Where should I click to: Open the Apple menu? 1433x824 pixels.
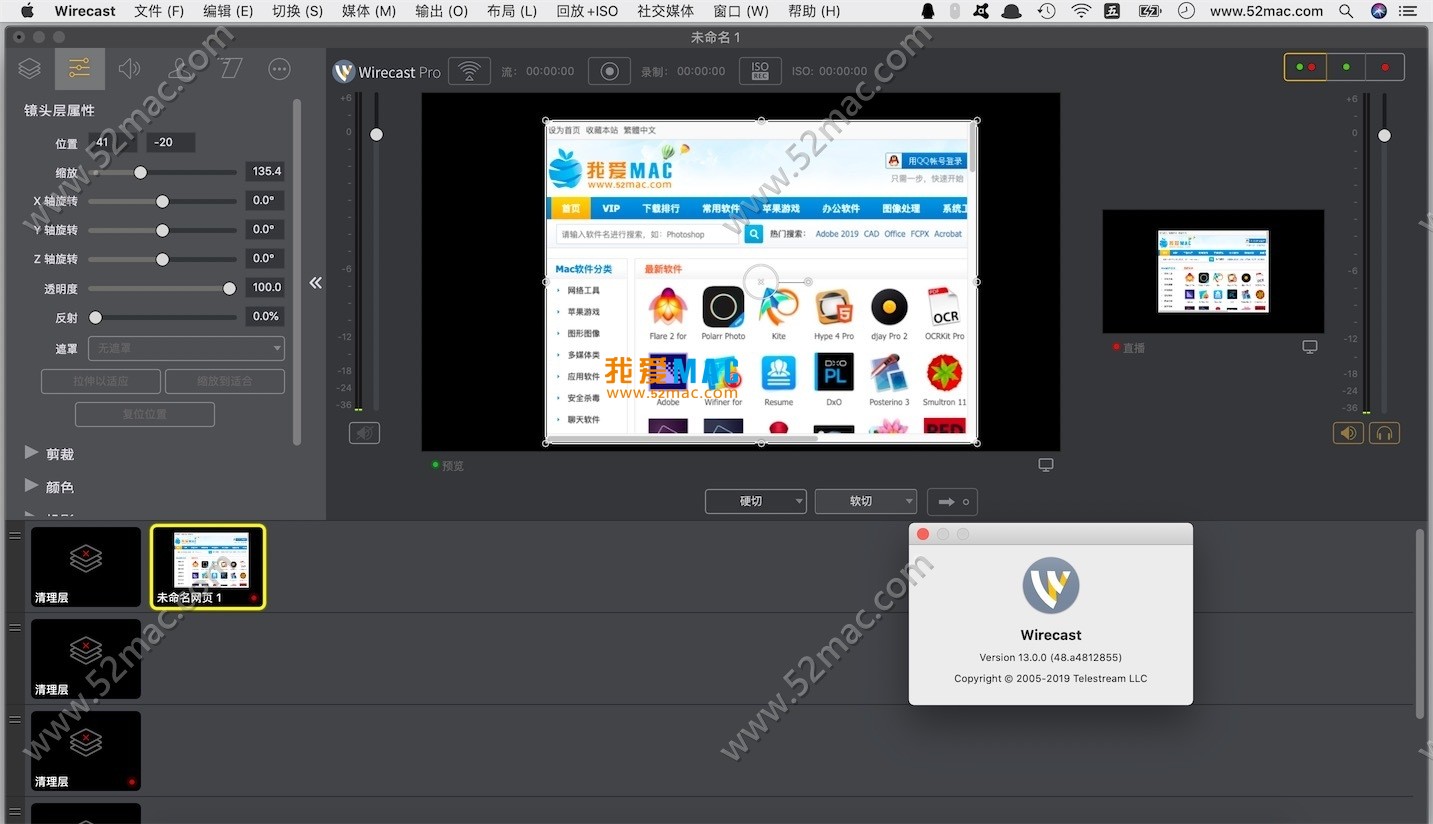pyautogui.click(x=27, y=11)
